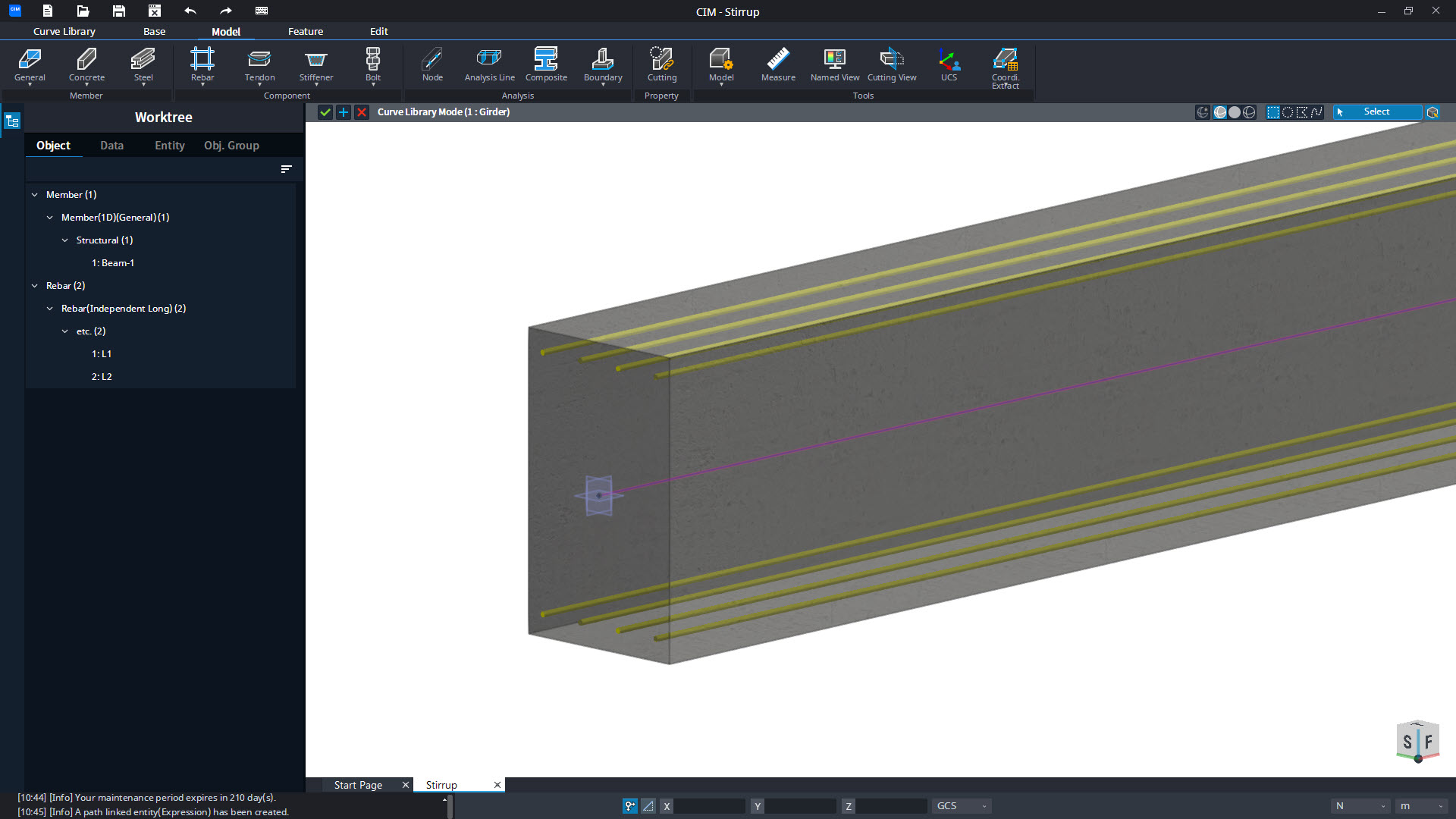Activate the Boundary tool
Screen dimensions: 1456x819
[603, 65]
